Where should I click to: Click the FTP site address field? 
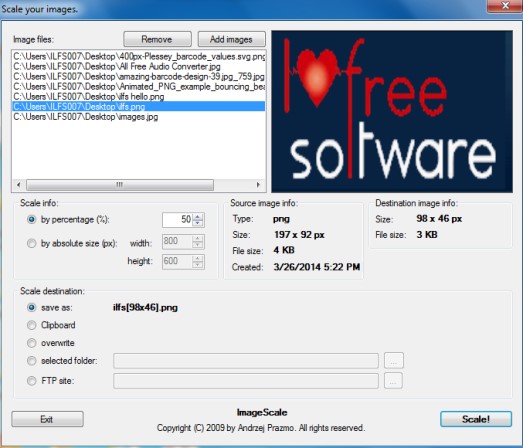[x=246, y=381]
